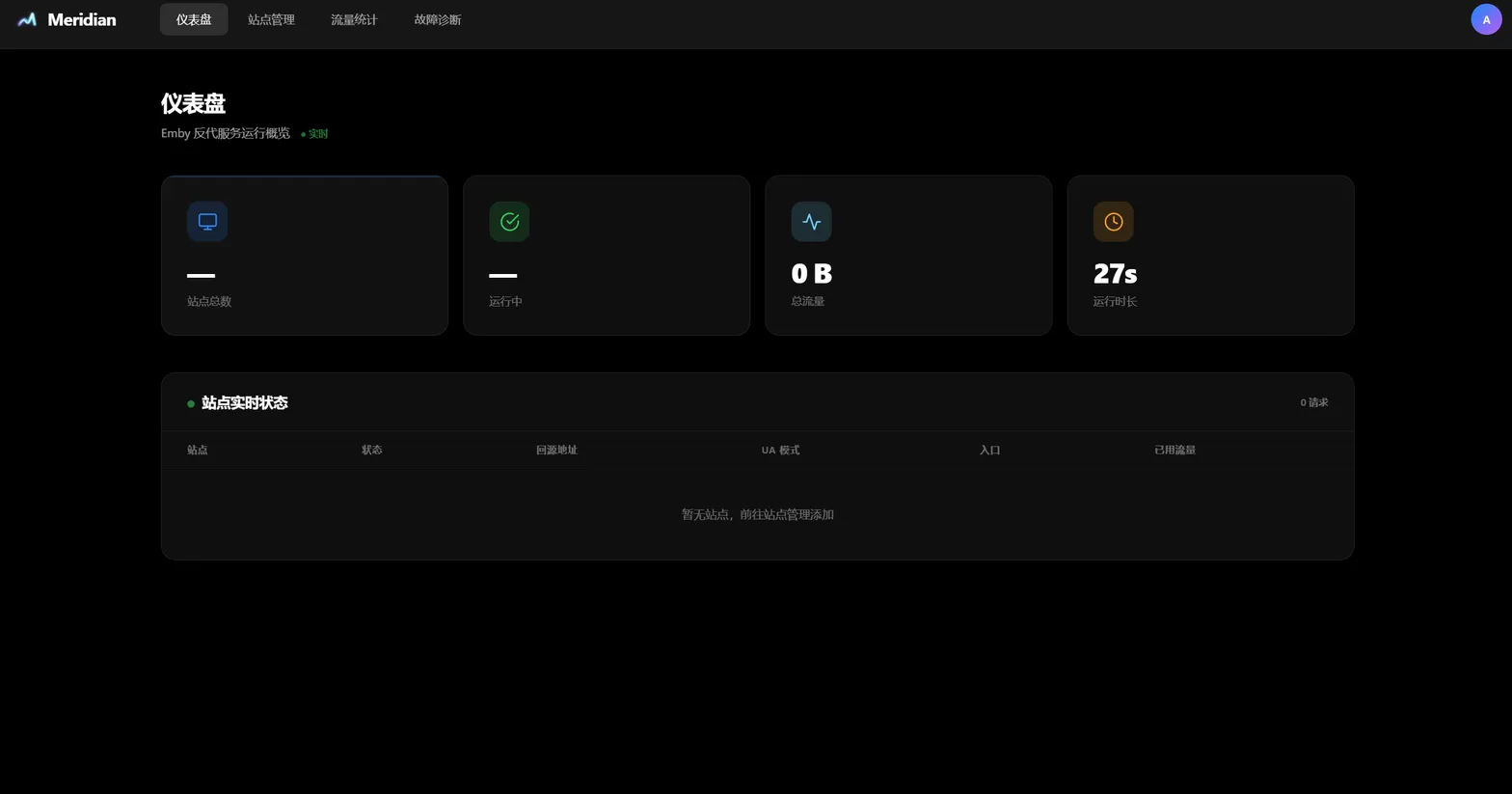This screenshot has width=1512, height=794.
Task: Click the green checkmark icon on 运行中 card
Action: tap(509, 221)
